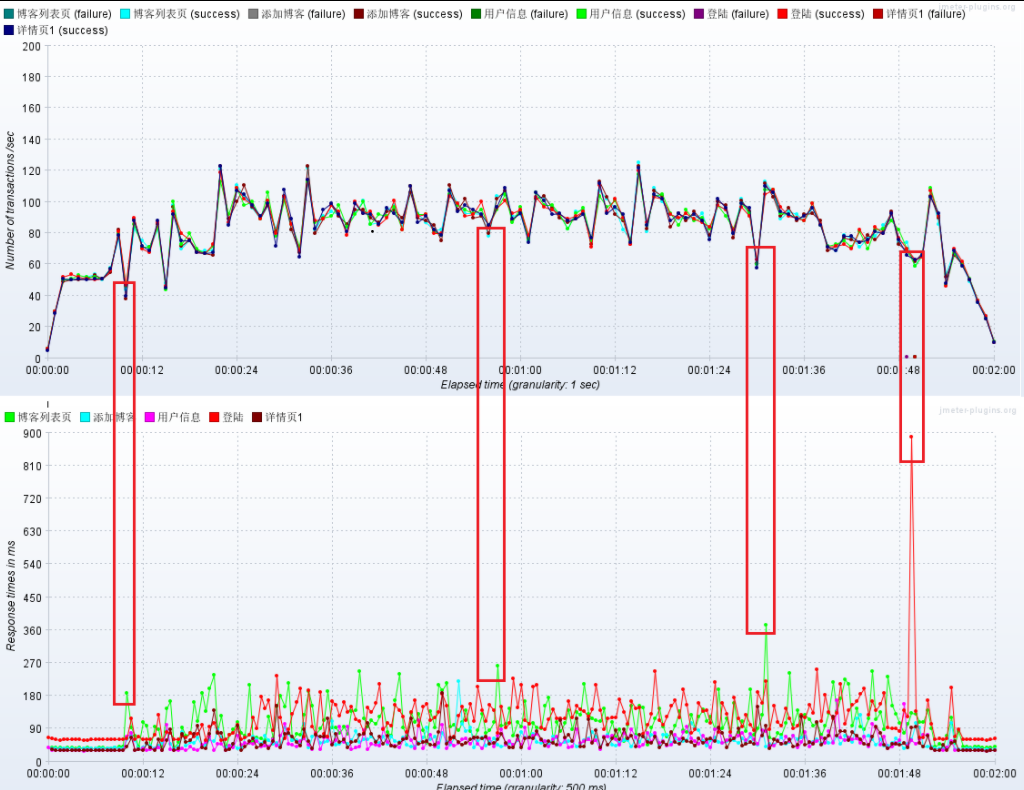Click the 900 tick on the response times axis

[x=33, y=434]
